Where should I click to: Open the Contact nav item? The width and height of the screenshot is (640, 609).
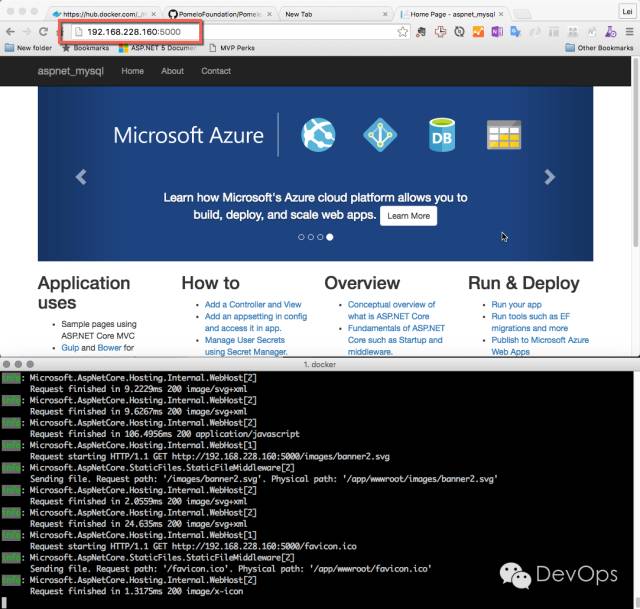(216, 71)
